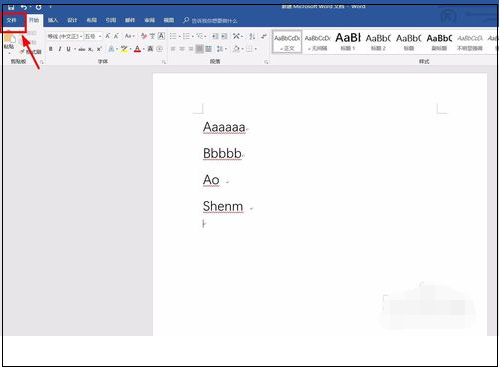Click the Grow Font icon
Image resolution: width=500 pixels, height=368 pixels.
point(108,36)
